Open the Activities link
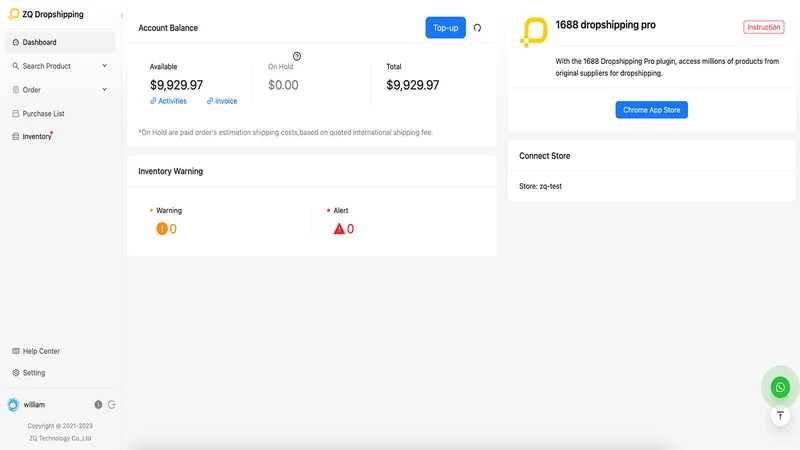The height and width of the screenshot is (450, 800). (x=168, y=101)
